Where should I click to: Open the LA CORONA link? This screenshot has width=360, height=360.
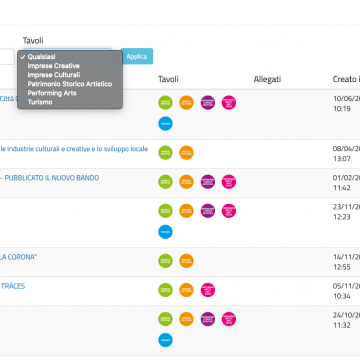click(x=18, y=257)
